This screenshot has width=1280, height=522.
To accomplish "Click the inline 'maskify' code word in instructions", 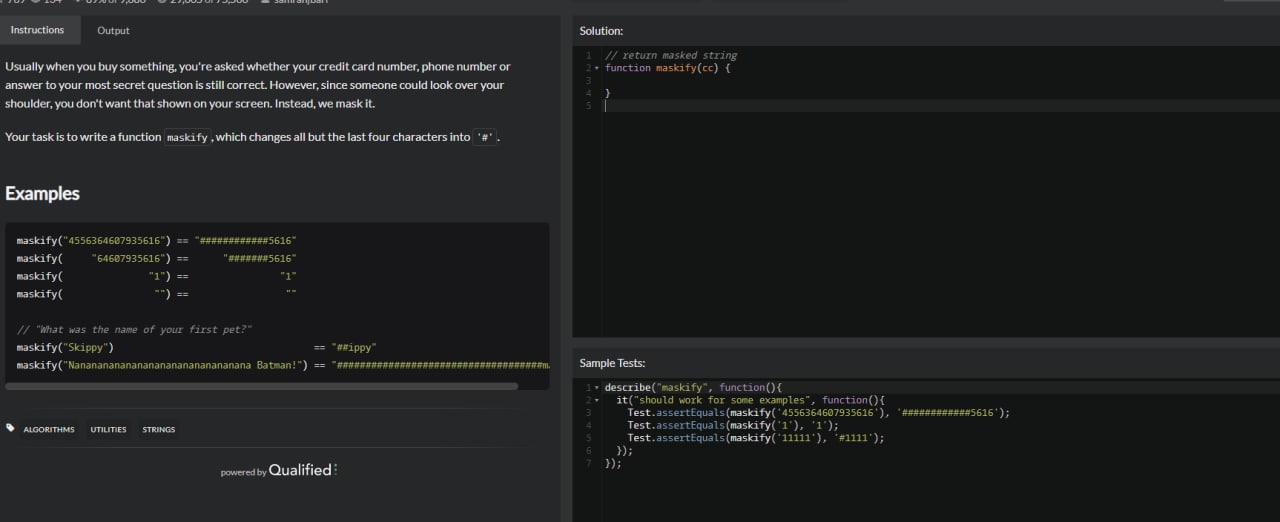I will point(187,137).
